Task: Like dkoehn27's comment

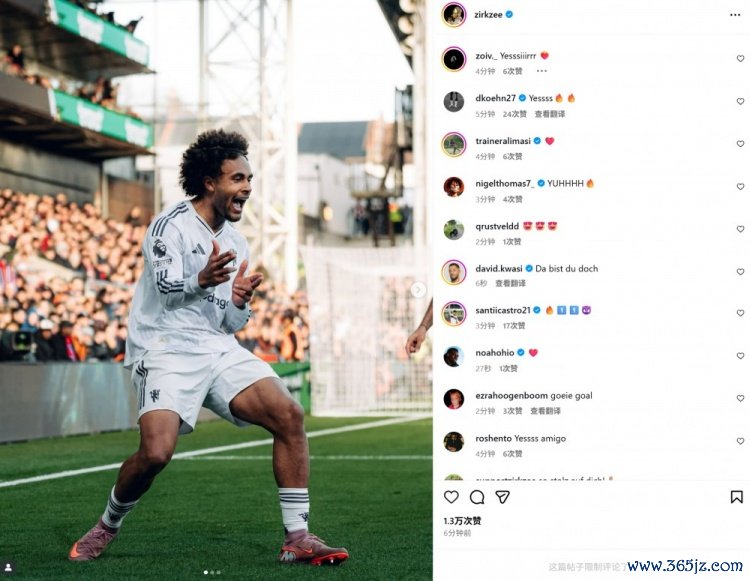Action: click(x=740, y=101)
